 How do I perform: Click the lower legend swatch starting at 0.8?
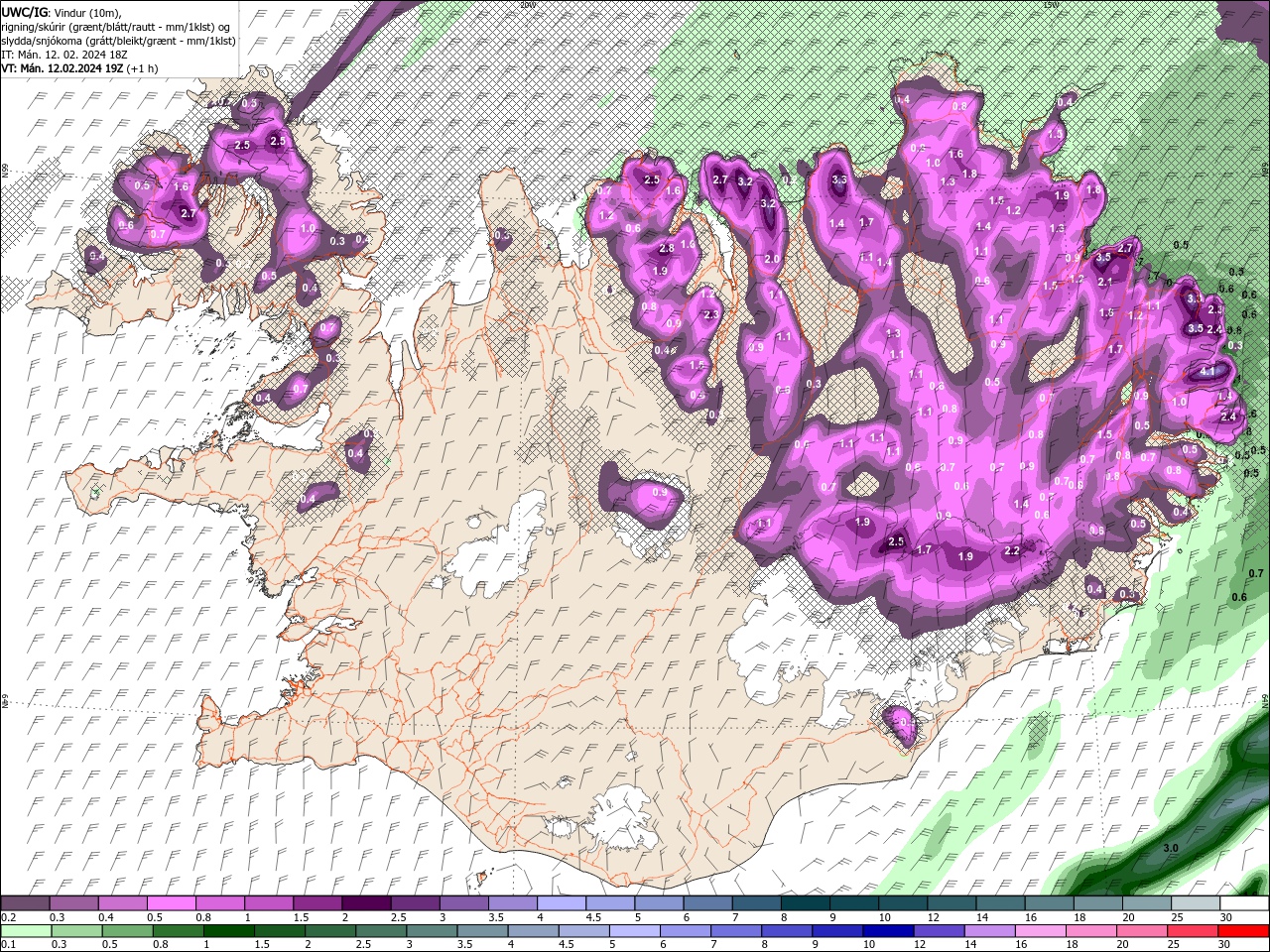(178, 931)
